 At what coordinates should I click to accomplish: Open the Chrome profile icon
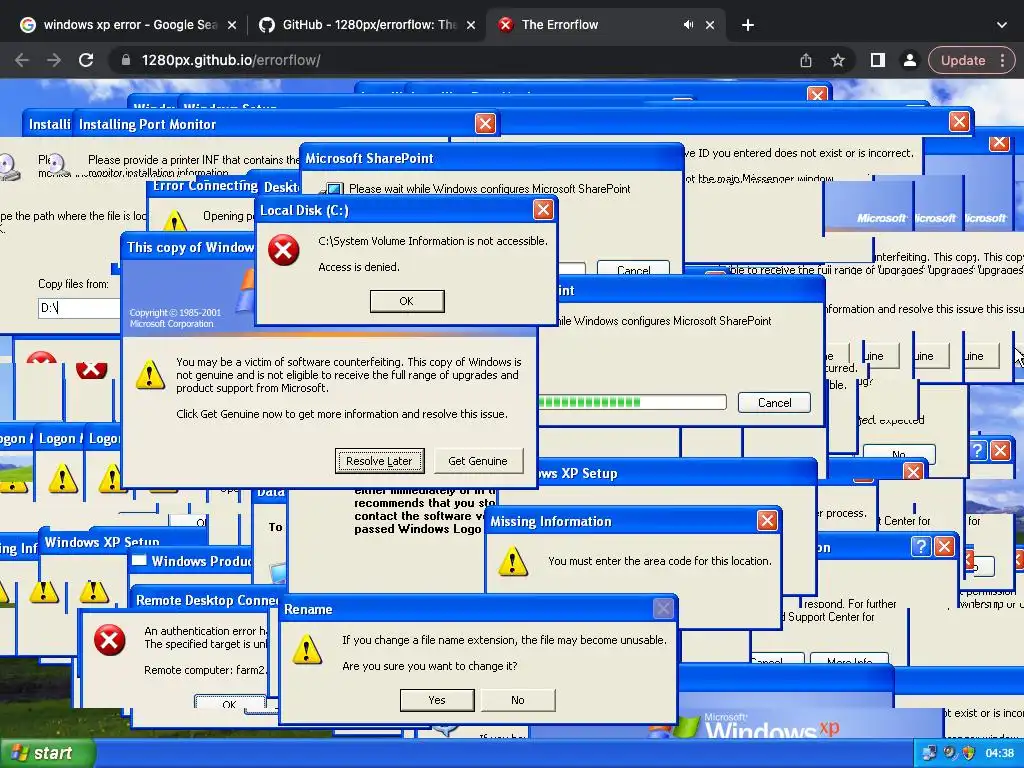tap(909, 60)
